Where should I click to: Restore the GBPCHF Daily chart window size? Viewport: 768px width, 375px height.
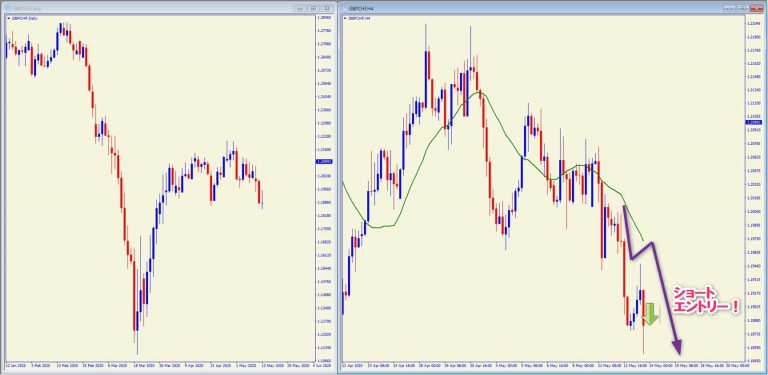point(313,8)
